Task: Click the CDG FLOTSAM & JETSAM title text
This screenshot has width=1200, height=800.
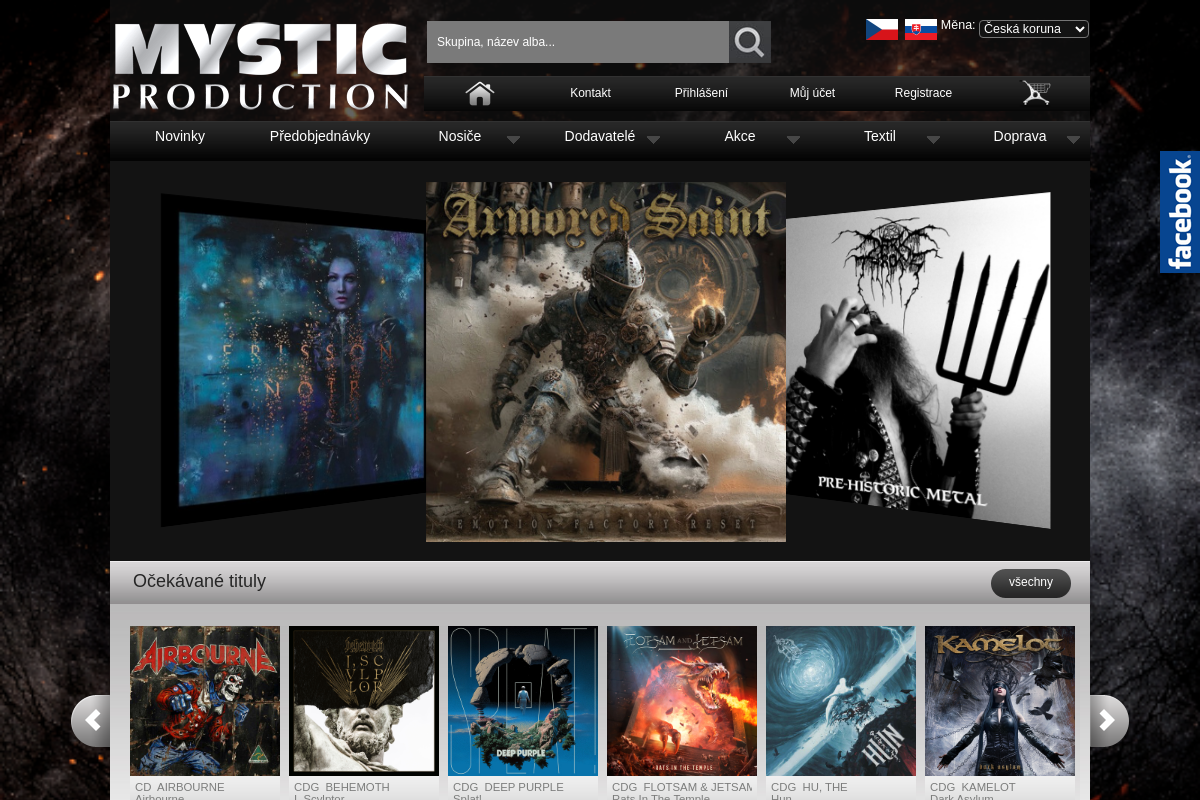Action: point(682,787)
